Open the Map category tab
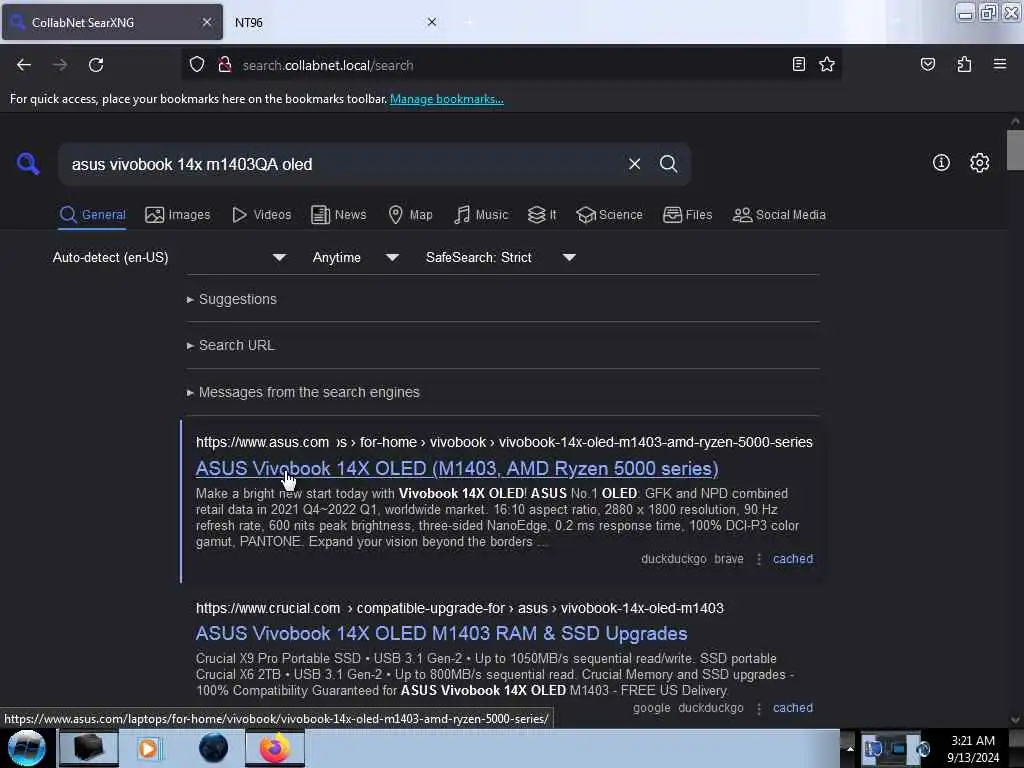This screenshot has width=1024, height=768. (x=410, y=215)
